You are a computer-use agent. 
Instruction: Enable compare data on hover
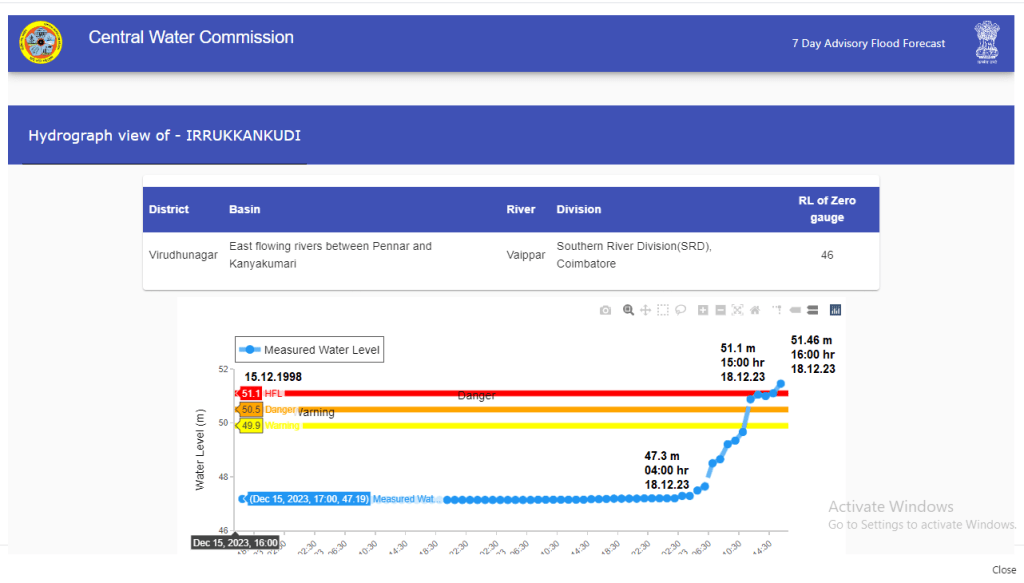813,310
